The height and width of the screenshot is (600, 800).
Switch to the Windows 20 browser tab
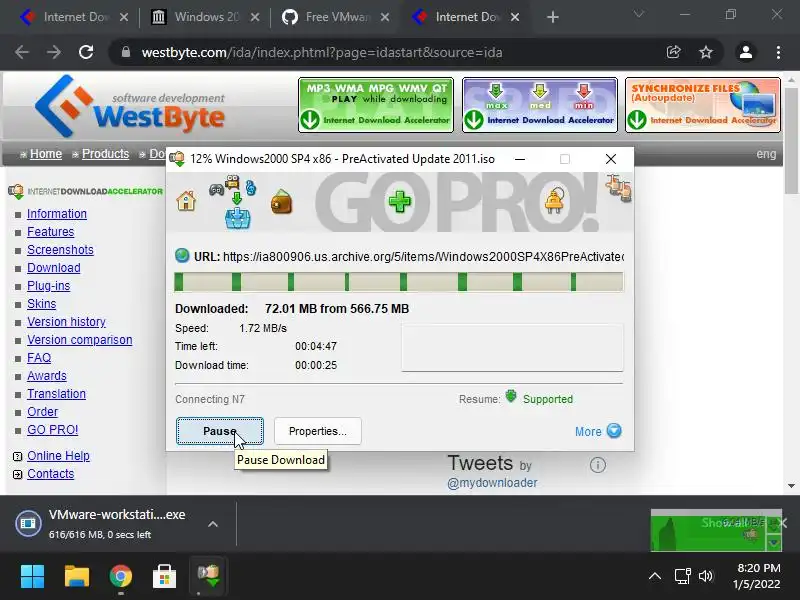206,17
